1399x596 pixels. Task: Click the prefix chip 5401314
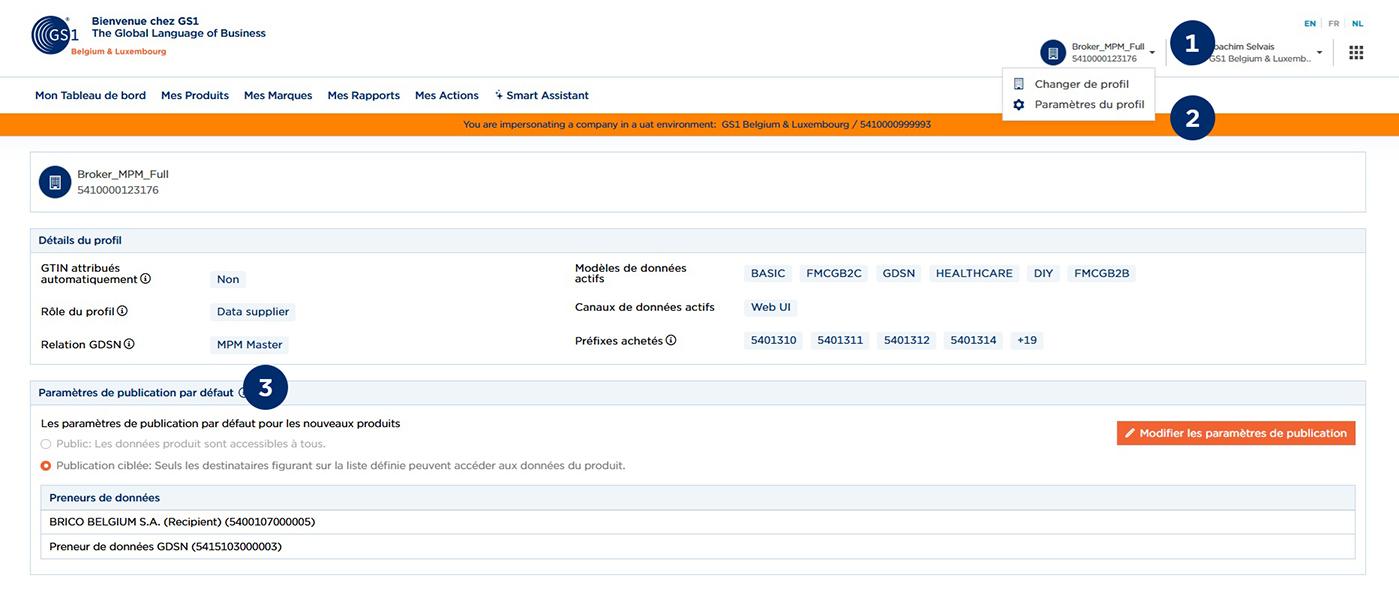coord(973,340)
